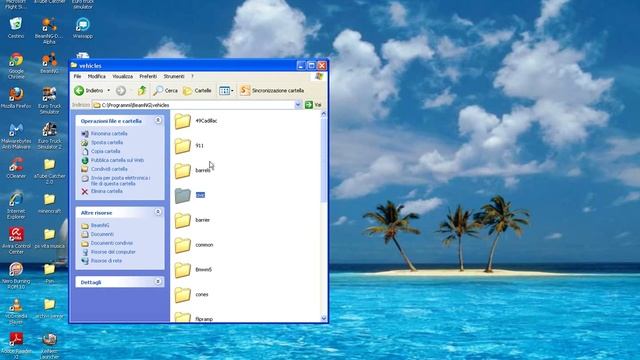
Task: Click Rinomina cartella
Action: pyautogui.click(x=109, y=133)
